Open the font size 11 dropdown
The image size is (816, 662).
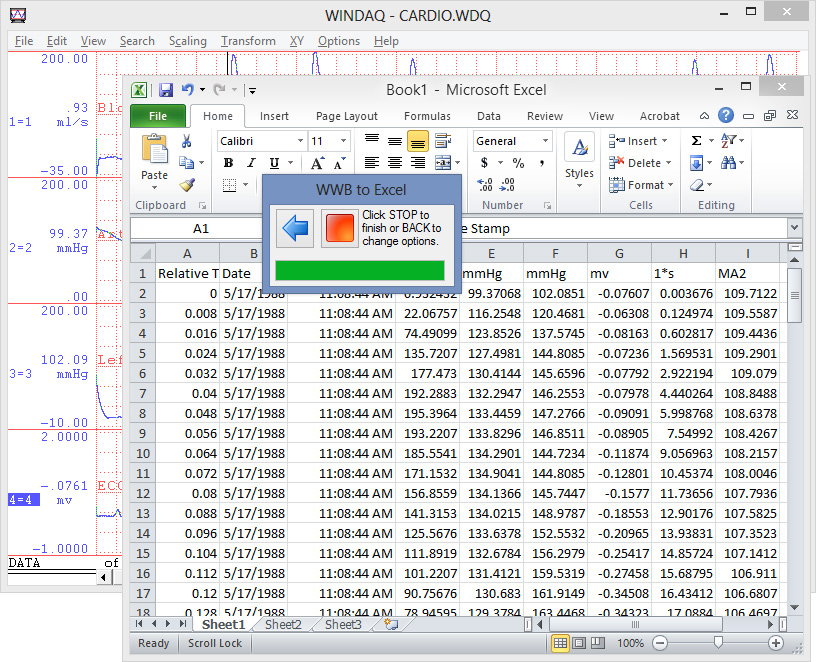tap(343, 141)
